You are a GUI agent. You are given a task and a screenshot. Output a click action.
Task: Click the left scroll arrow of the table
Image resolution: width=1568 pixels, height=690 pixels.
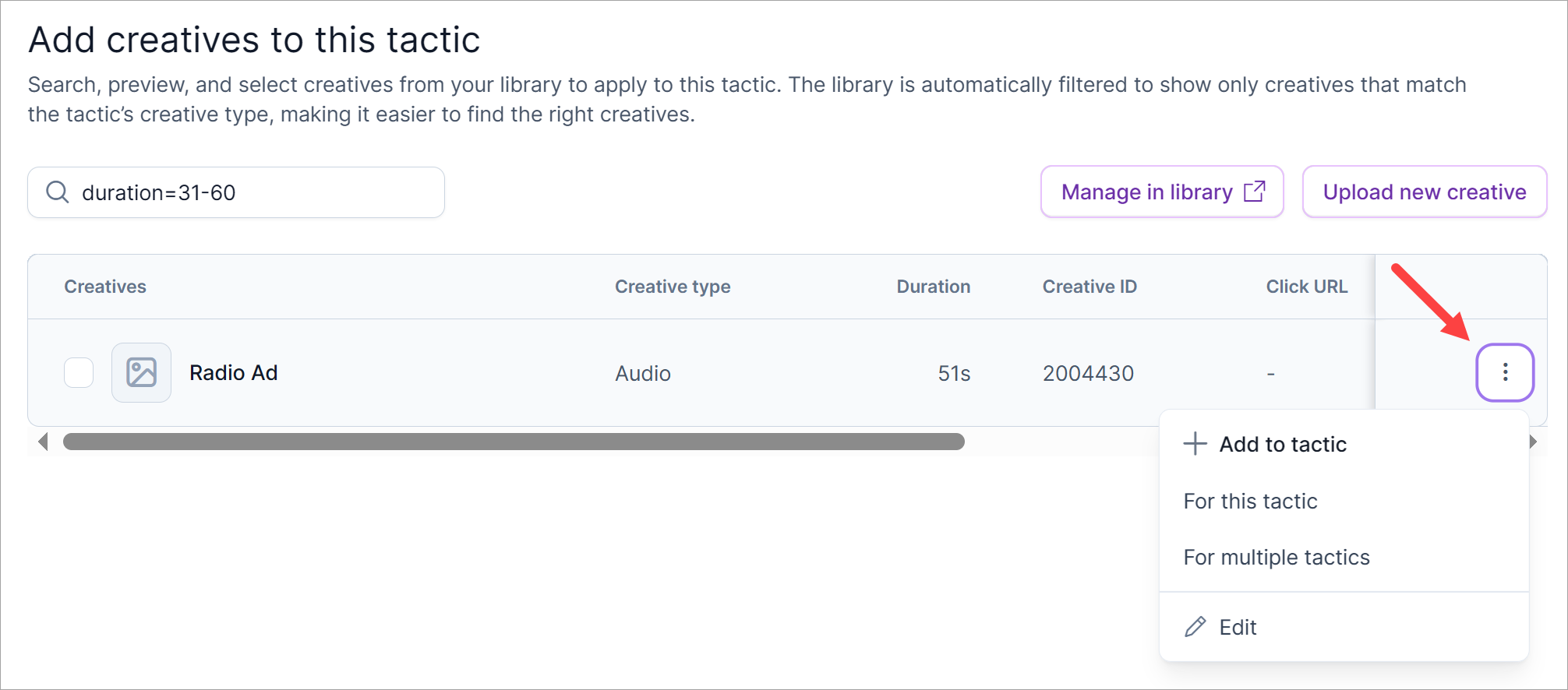click(x=43, y=442)
